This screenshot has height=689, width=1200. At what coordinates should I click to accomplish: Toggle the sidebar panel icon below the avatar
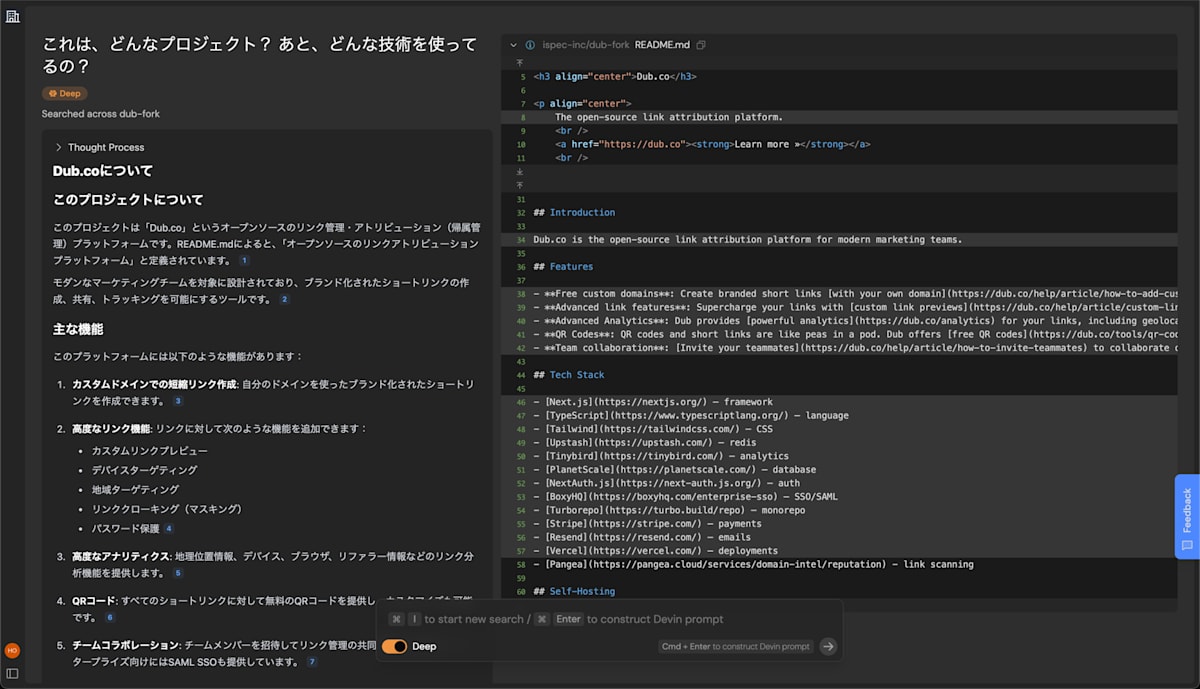tap(12, 673)
